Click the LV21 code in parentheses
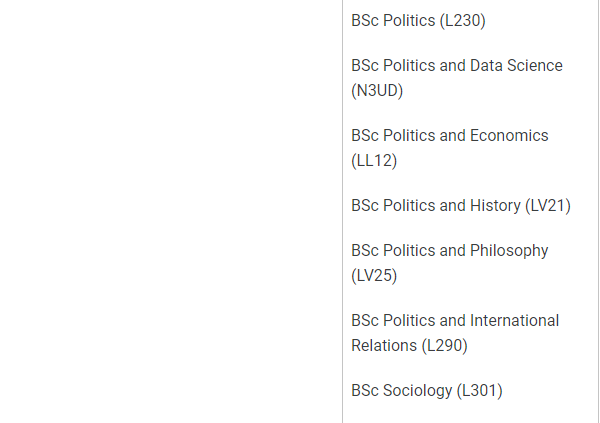600x423 pixels. (548, 206)
